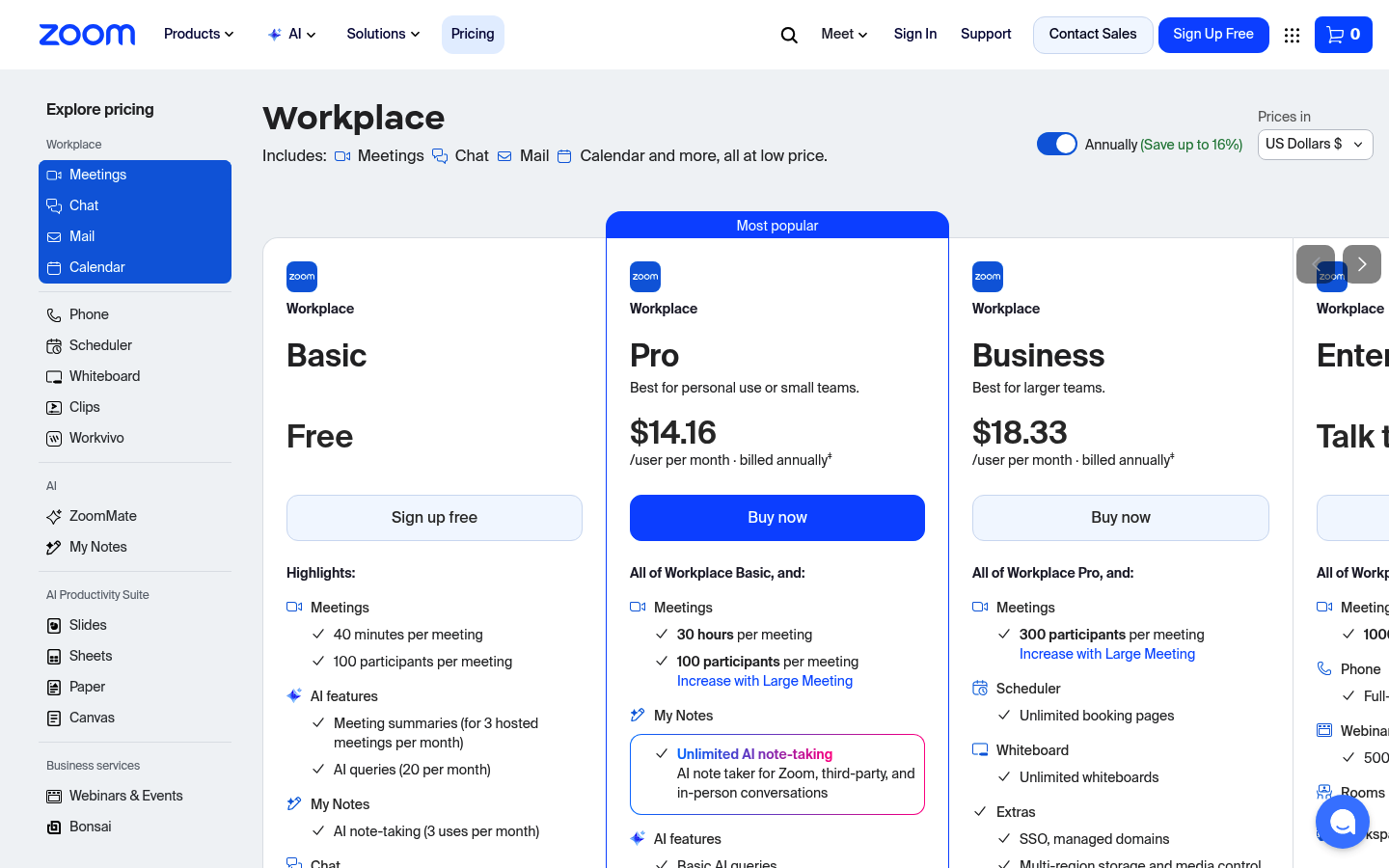Select Meetings in the pricing sidebar
The image size is (1389, 868).
pos(135,175)
